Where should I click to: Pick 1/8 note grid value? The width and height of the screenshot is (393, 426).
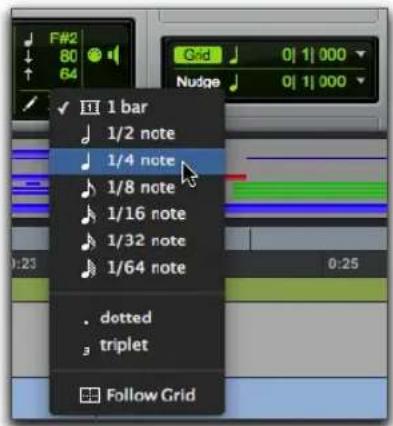137,188
